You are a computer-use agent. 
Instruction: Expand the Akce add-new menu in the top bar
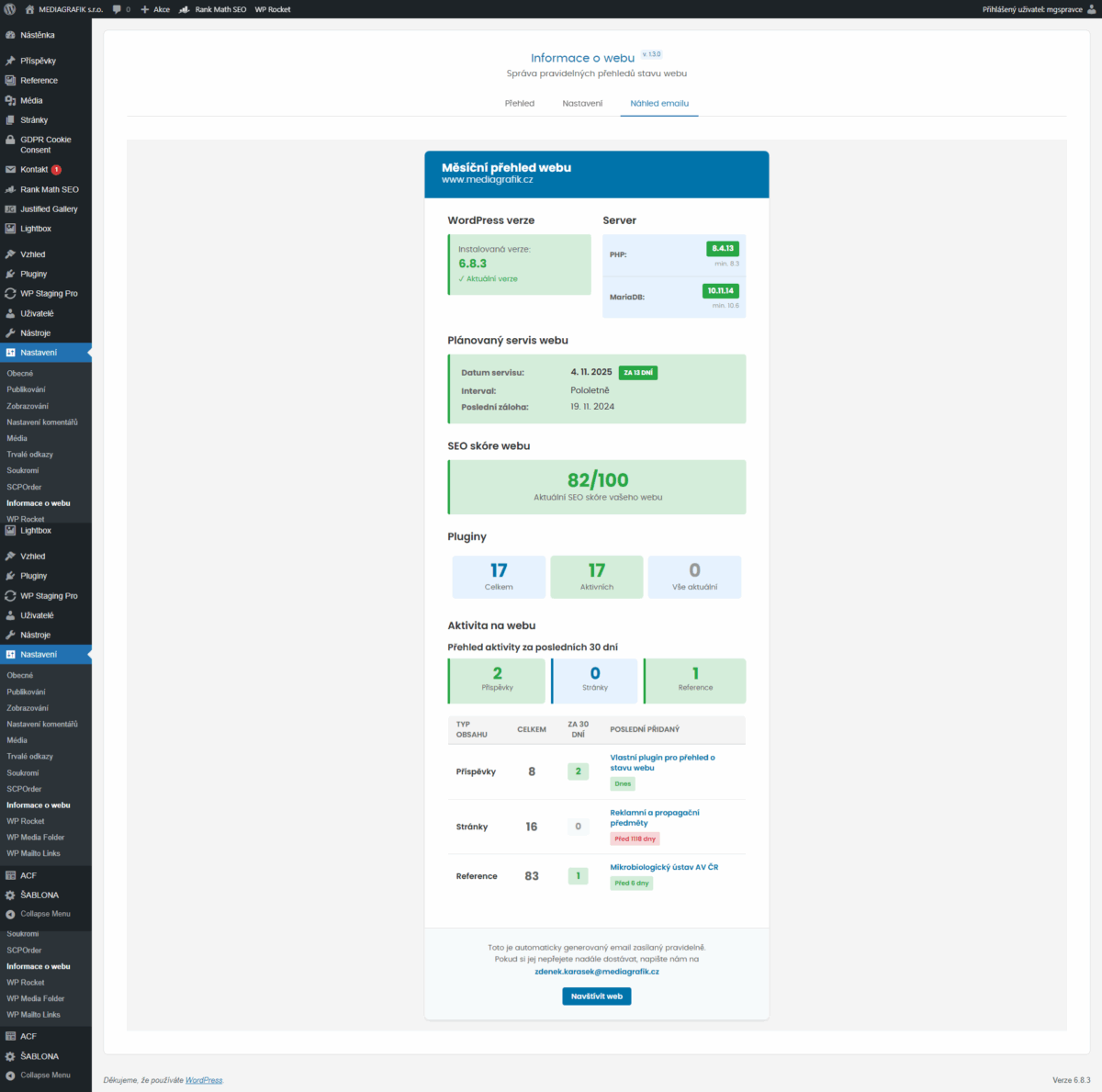click(x=155, y=9)
